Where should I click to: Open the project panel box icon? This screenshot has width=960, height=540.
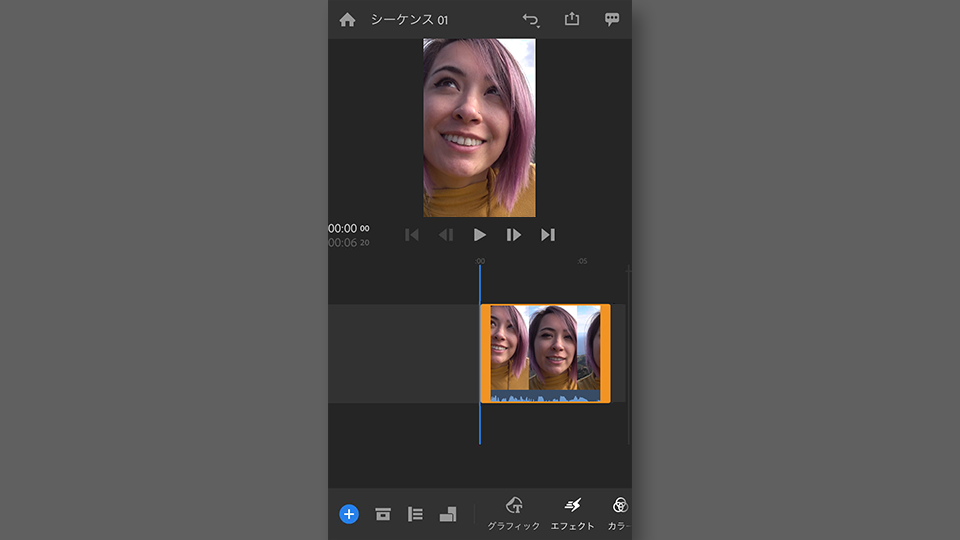383,514
